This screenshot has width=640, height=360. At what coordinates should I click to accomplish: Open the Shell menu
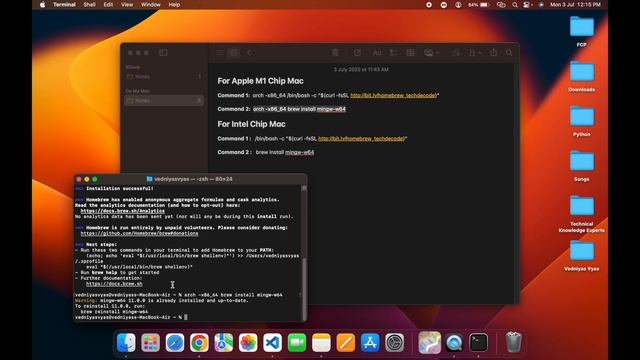89,5
